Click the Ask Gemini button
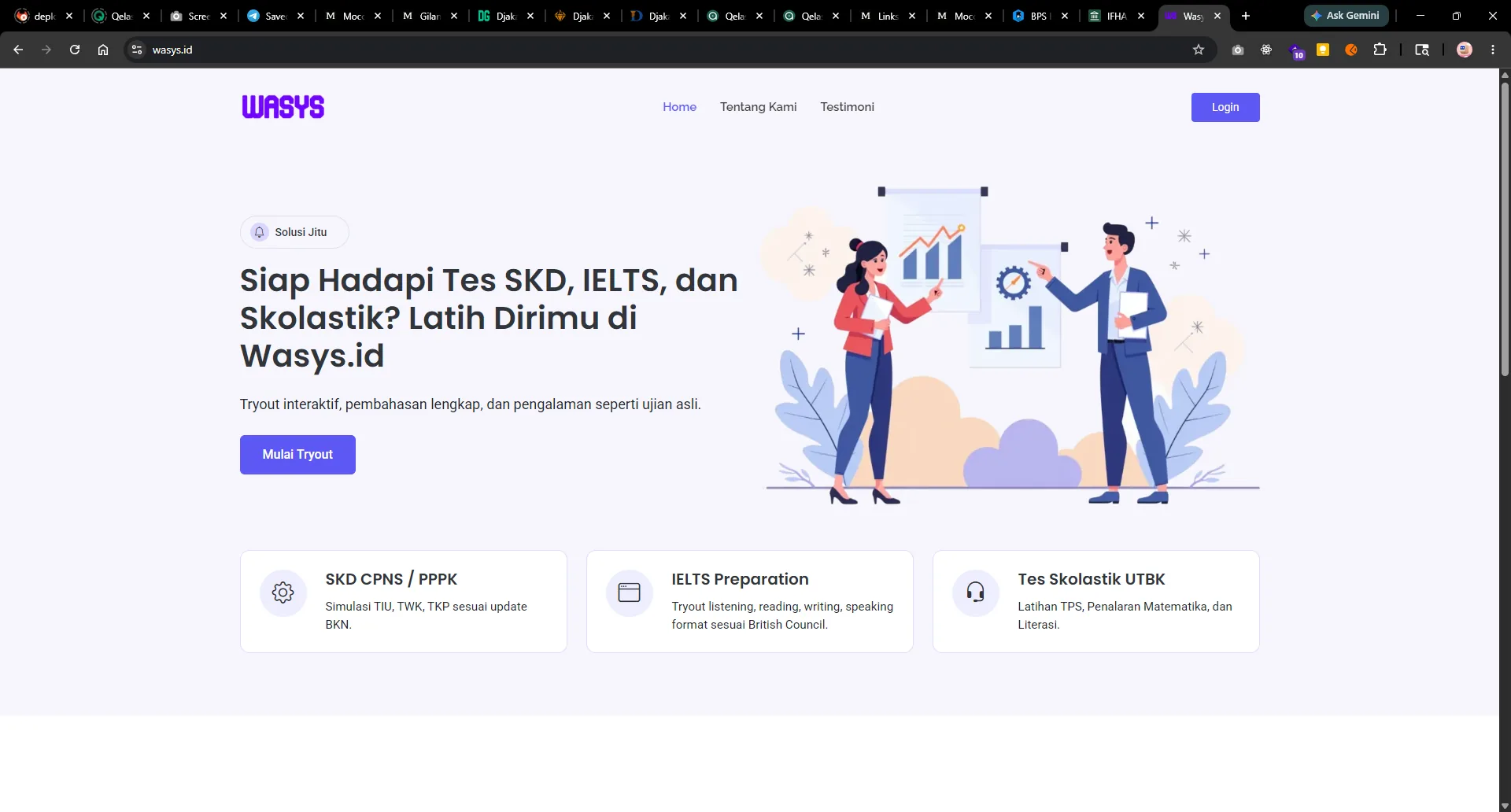The width and height of the screenshot is (1511, 812). pos(1346,16)
